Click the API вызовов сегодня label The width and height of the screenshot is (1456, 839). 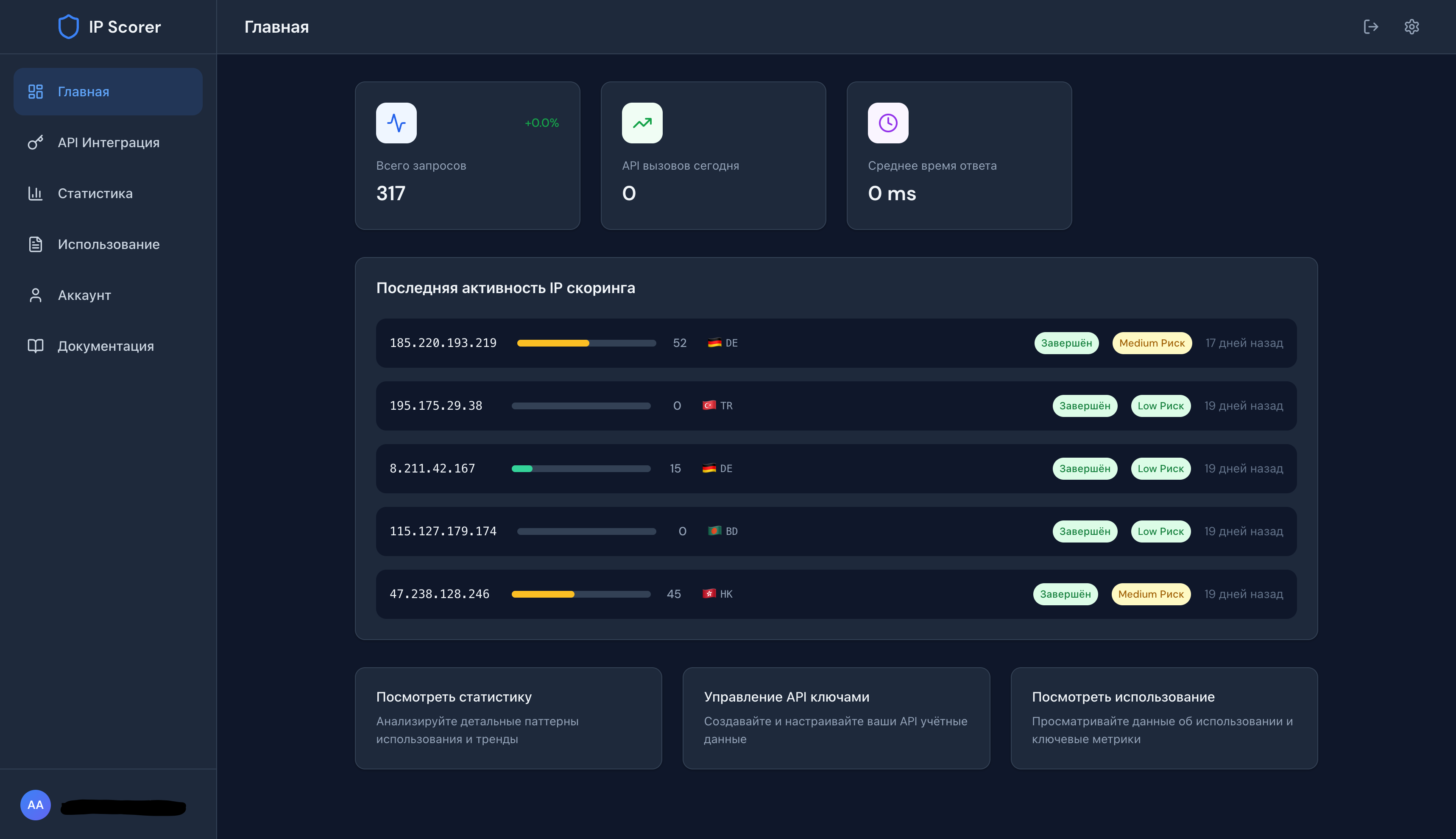coord(680,165)
